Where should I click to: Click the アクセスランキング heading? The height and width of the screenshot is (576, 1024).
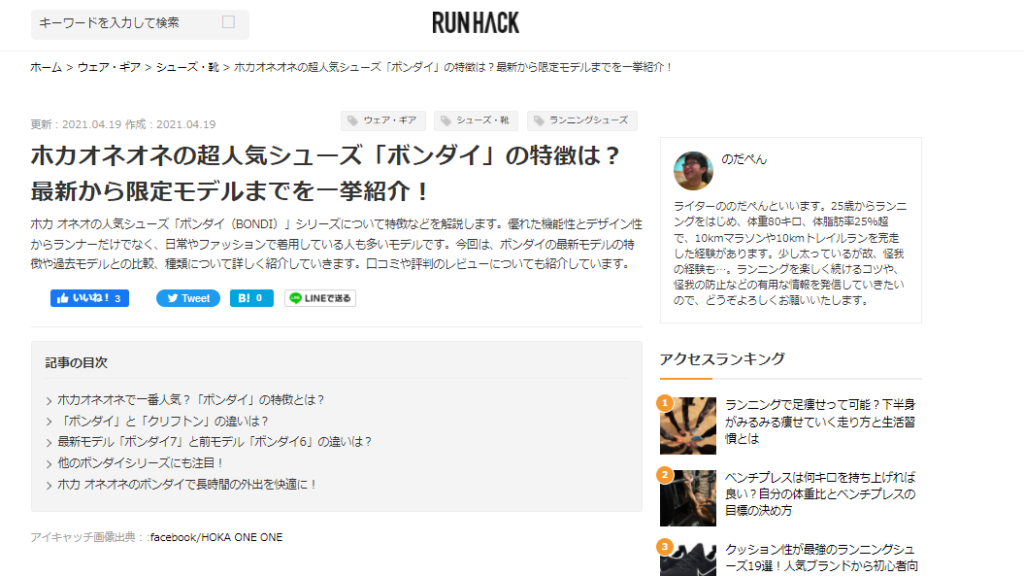pos(722,359)
